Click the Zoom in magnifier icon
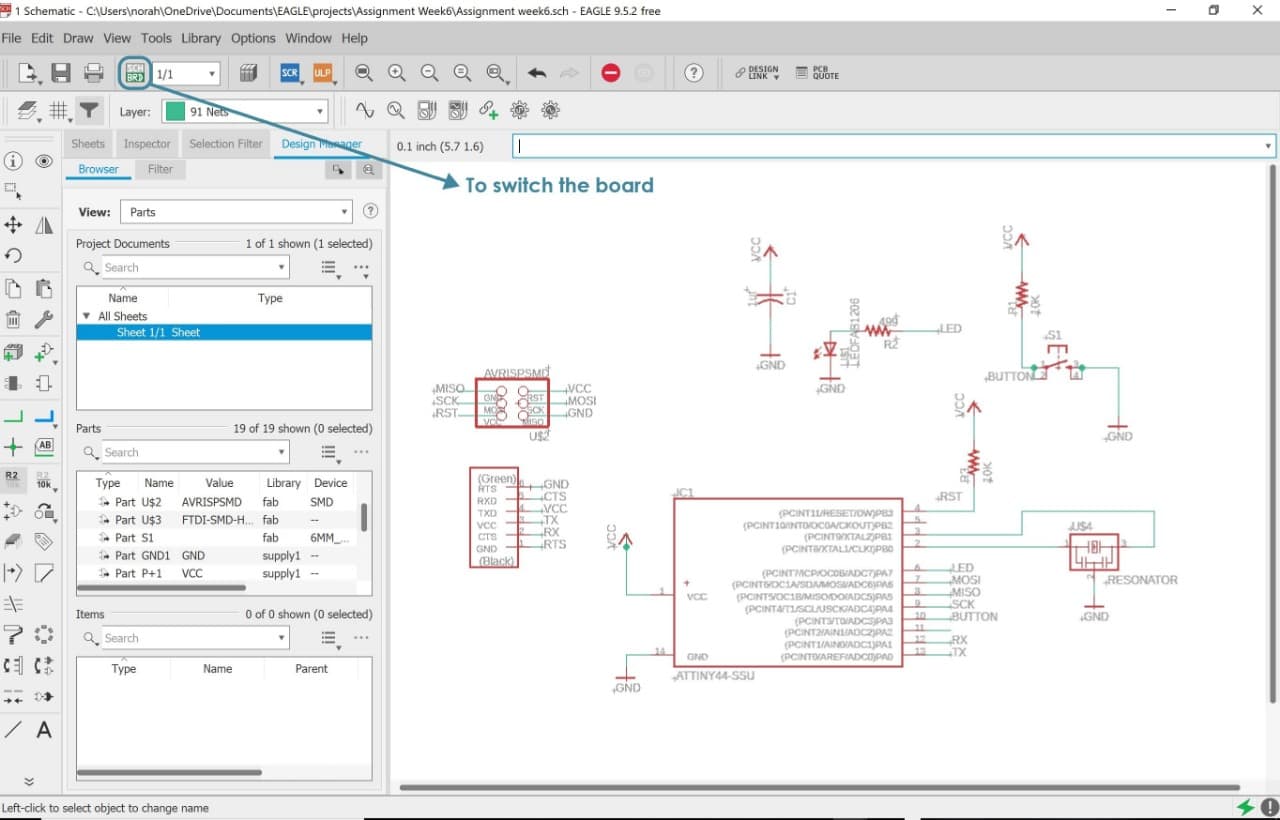The width and height of the screenshot is (1280, 820). coord(397,73)
